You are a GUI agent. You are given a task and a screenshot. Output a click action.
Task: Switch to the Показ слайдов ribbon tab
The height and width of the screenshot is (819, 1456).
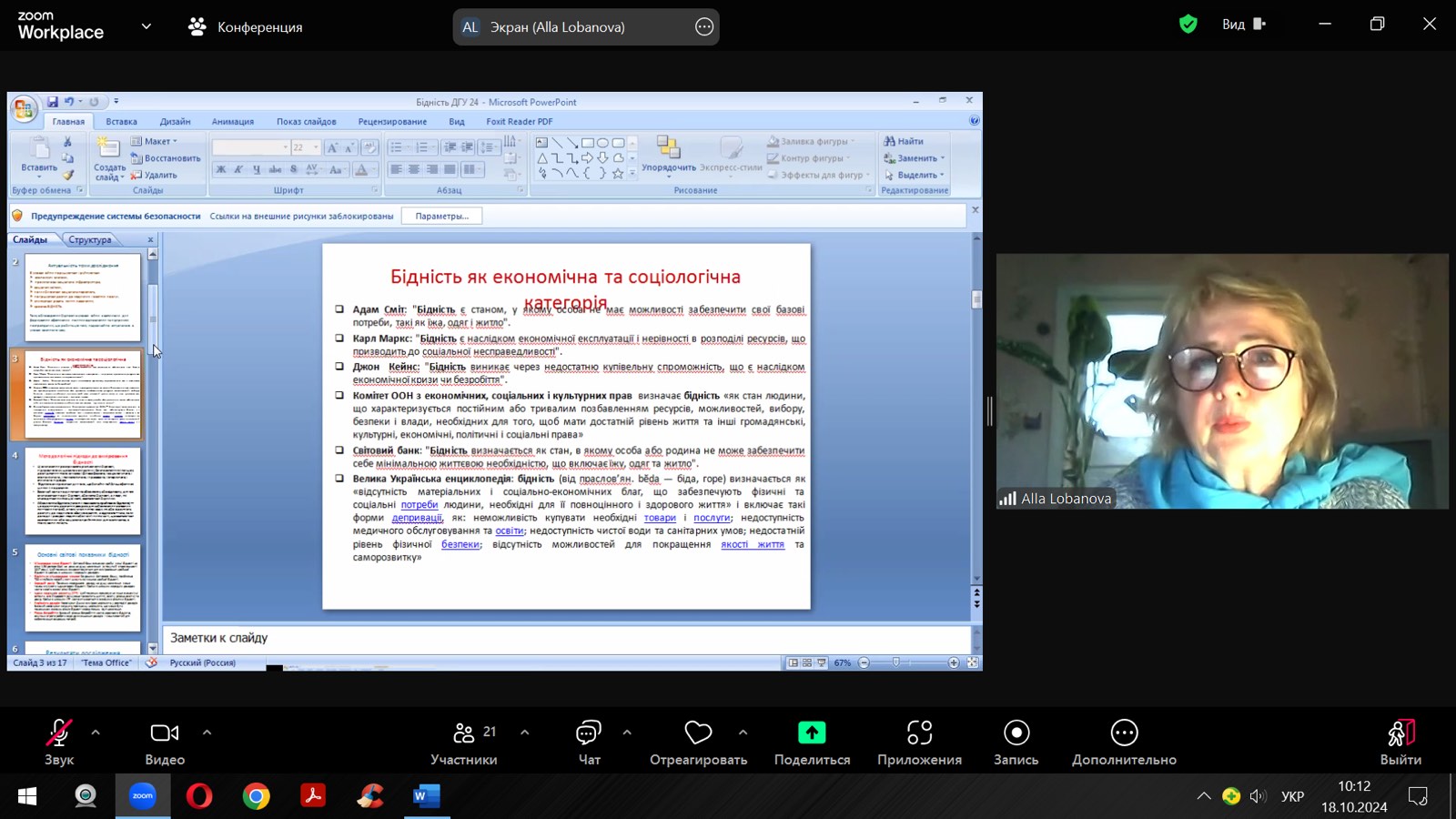(307, 121)
